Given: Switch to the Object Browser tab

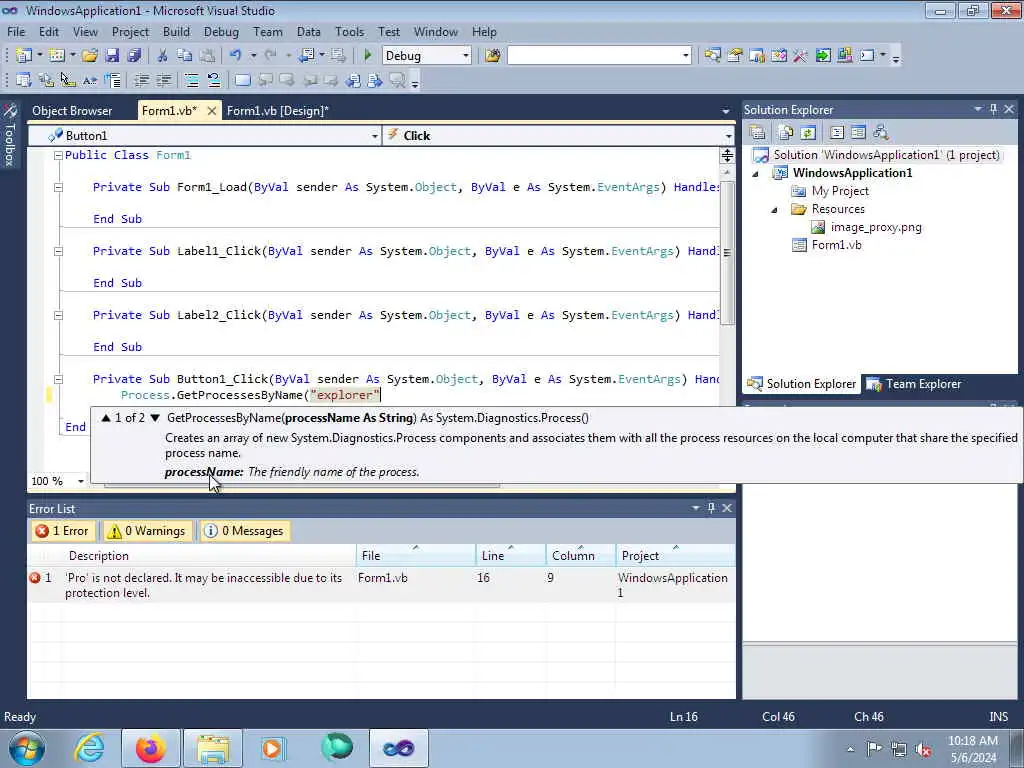Looking at the screenshot, I should coord(72,111).
